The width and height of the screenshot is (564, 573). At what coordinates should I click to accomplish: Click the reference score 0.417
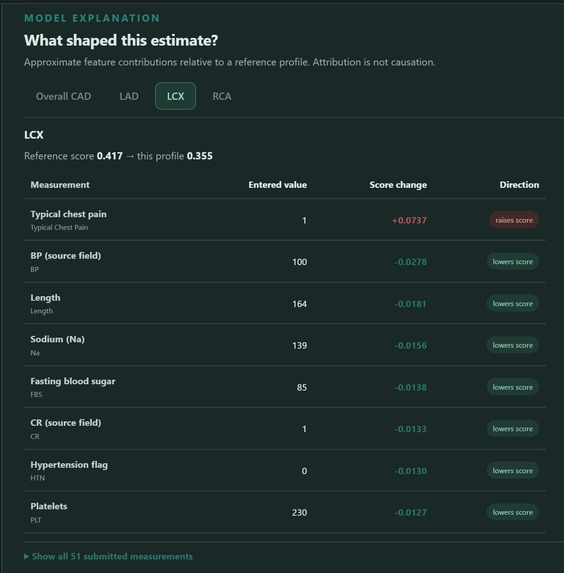pos(110,156)
